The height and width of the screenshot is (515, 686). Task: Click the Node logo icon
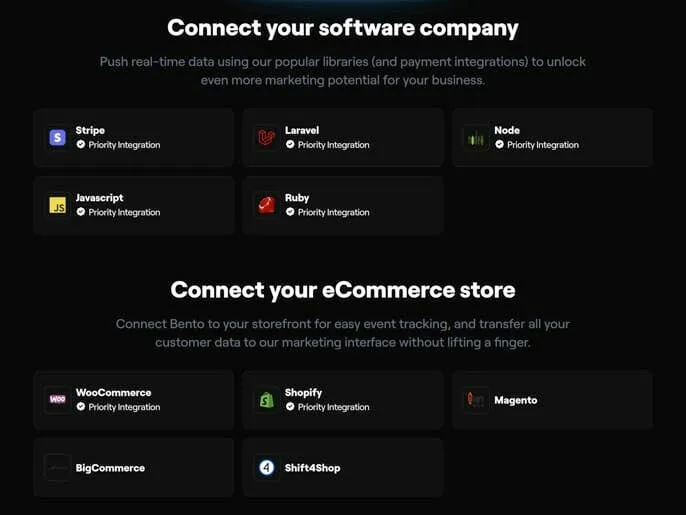(x=476, y=138)
